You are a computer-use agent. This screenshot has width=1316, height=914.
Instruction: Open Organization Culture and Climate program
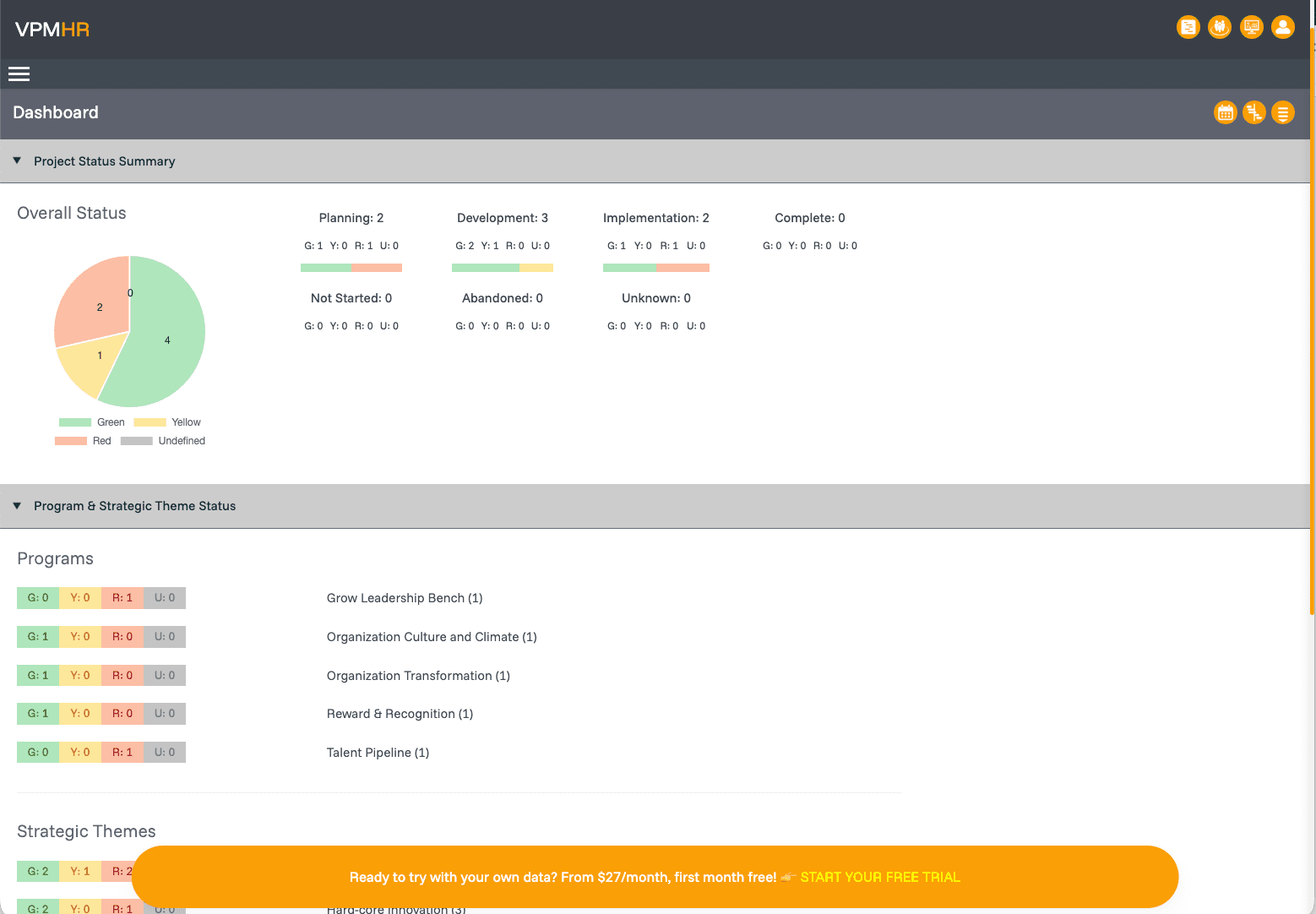[x=431, y=637]
